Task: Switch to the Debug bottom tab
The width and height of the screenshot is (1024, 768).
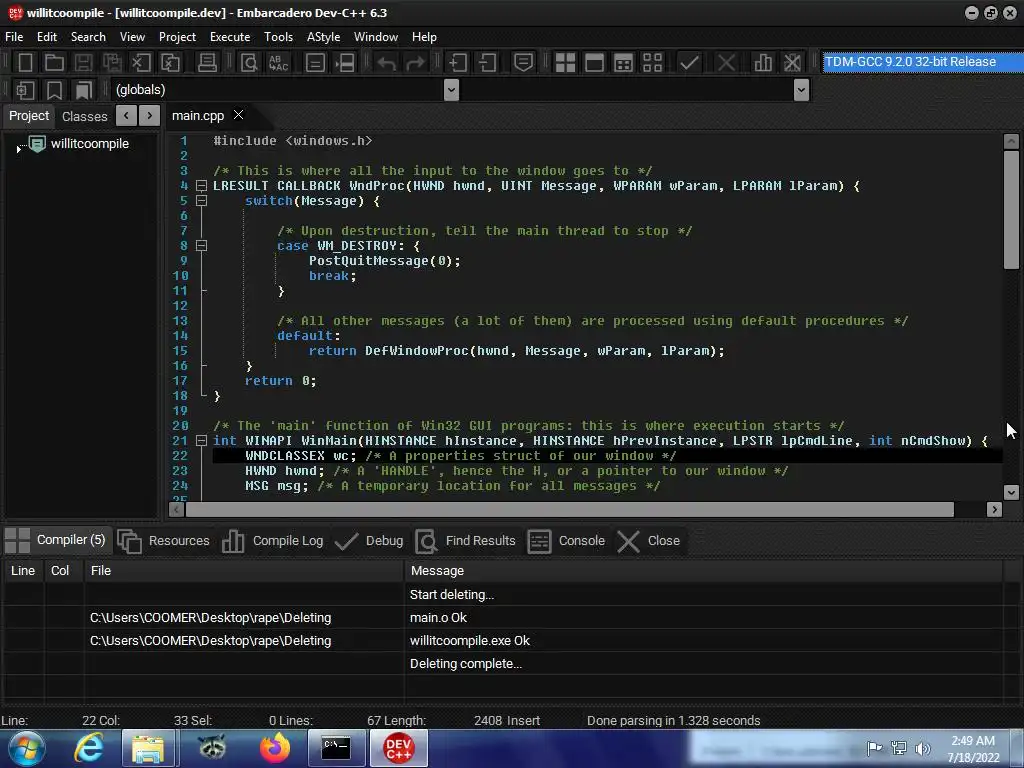Action: pyautogui.click(x=369, y=541)
